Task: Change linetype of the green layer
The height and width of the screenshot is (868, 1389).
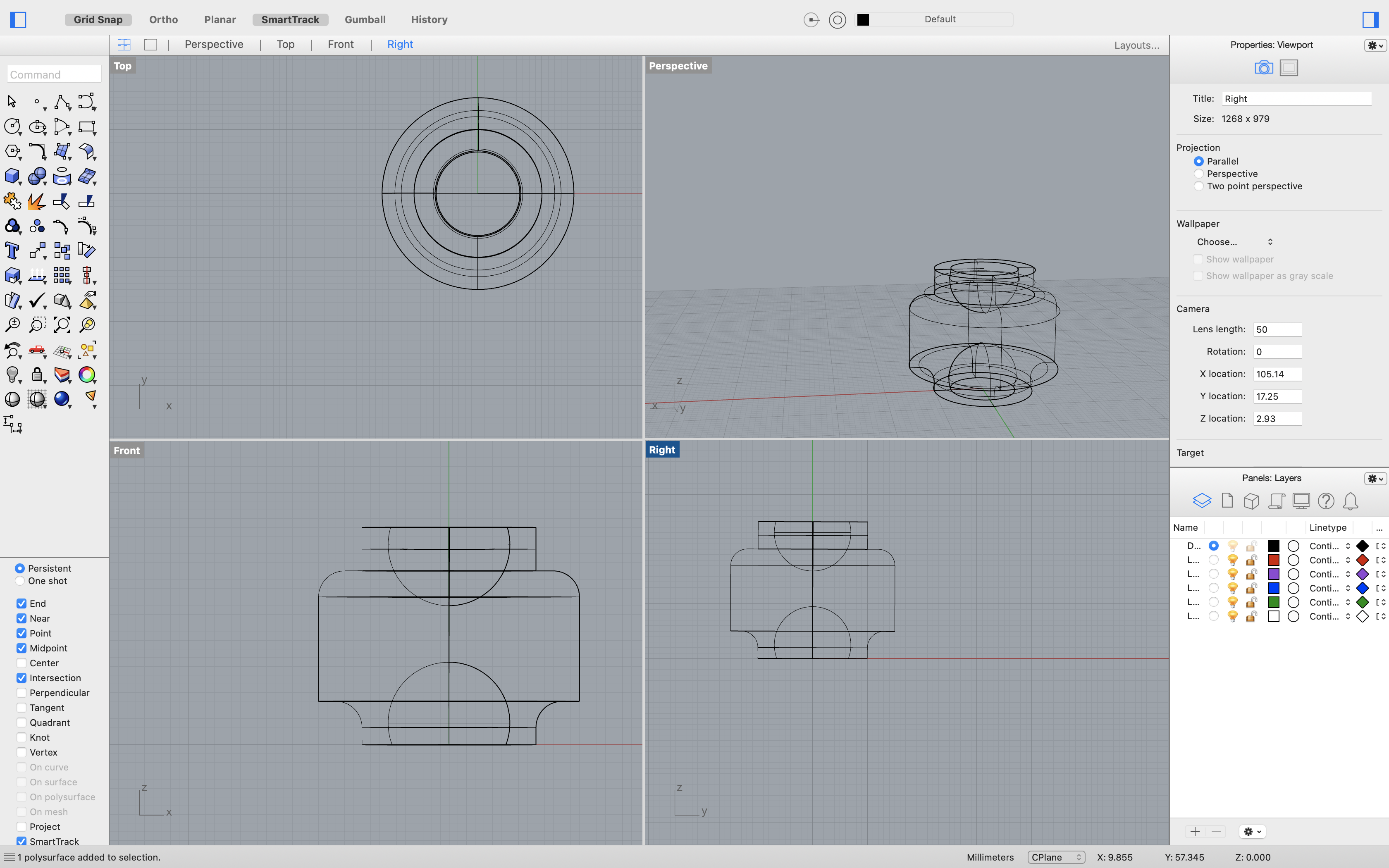Action: click(x=1330, y=602)
